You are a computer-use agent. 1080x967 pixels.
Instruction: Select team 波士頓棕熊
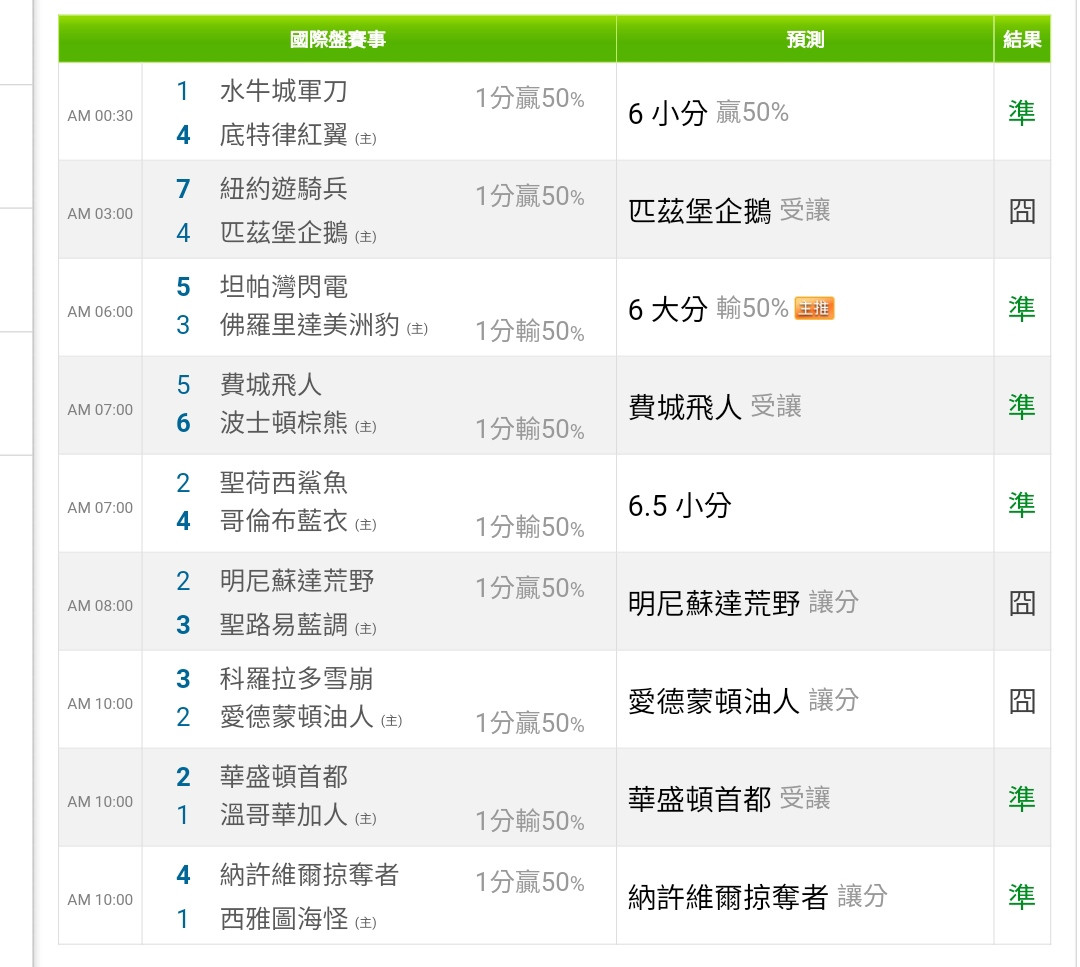point(284,422)
